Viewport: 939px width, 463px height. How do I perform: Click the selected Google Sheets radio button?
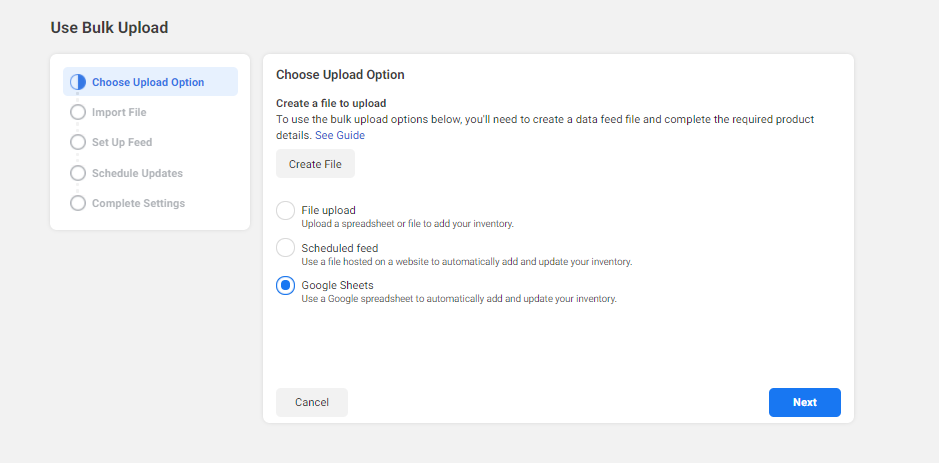coord(286,286)
